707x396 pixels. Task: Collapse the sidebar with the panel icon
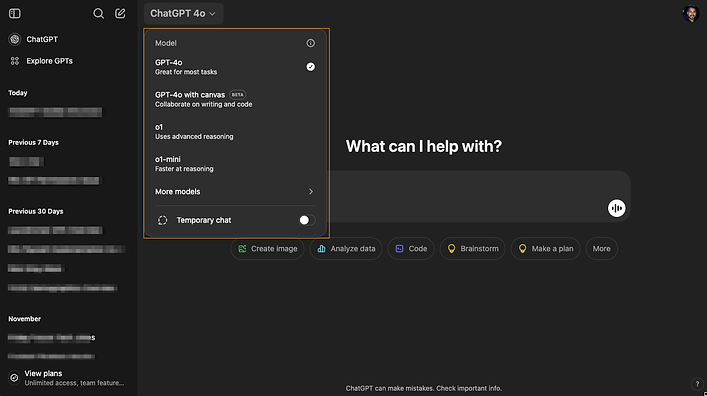click(14, 14)
